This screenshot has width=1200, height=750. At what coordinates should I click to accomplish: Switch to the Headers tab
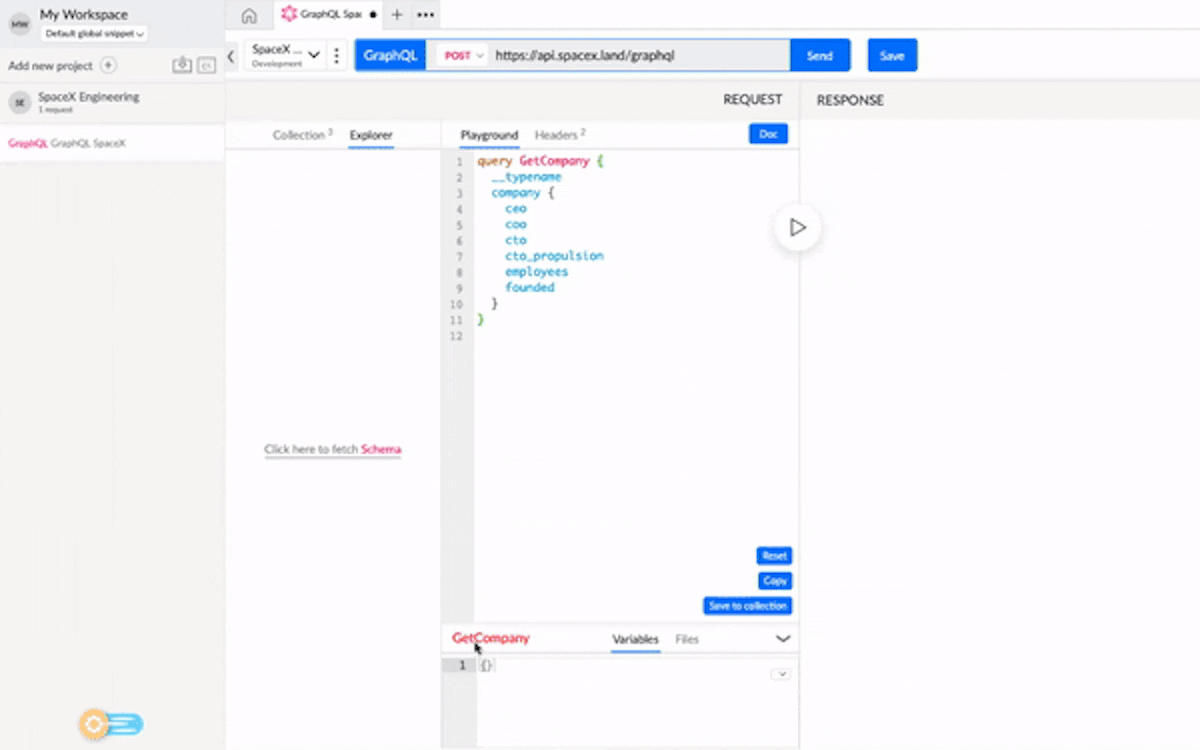click(x=559, y=135)
